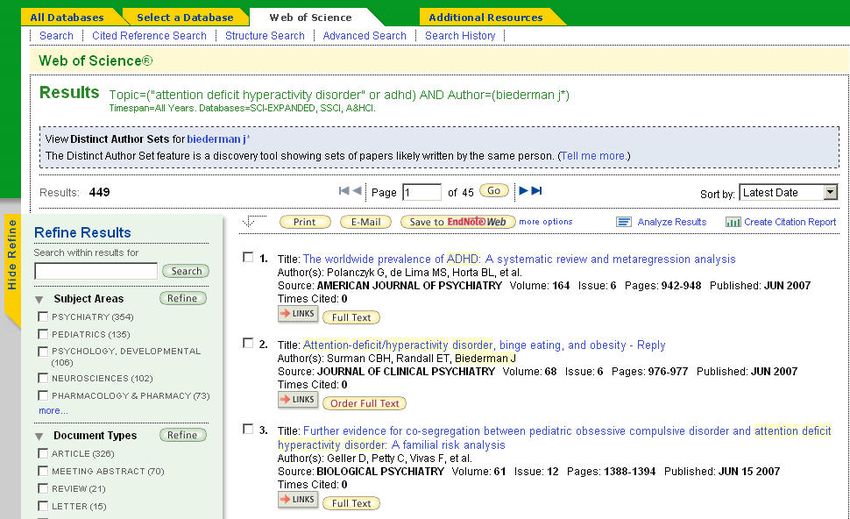Open the biederman j* distinct author sets link
Image resolution: width=850 pixels, height=519 pixels.
[218, 139]
